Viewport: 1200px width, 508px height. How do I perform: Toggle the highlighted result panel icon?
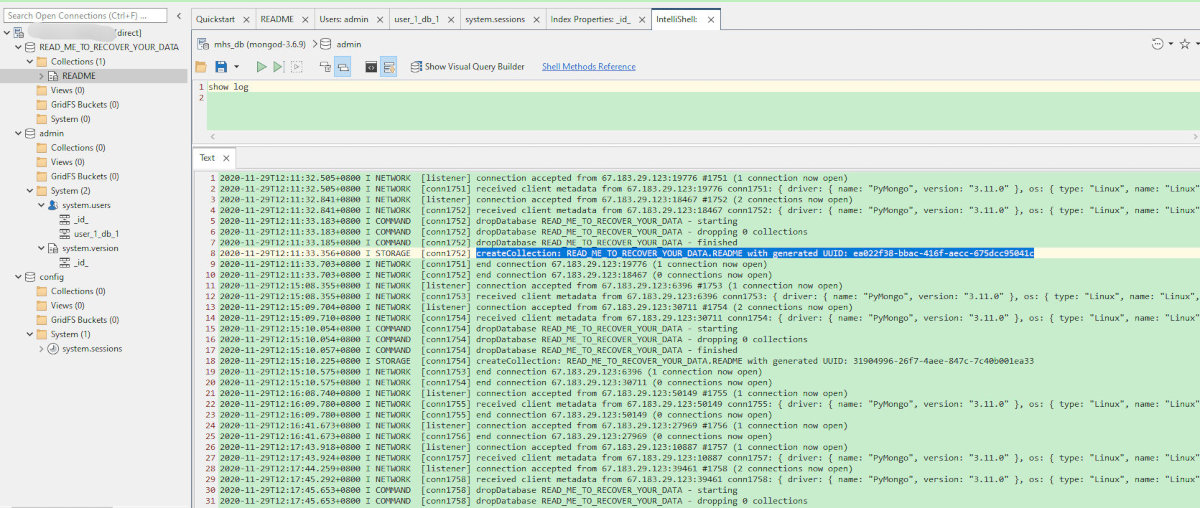[389, 67]
